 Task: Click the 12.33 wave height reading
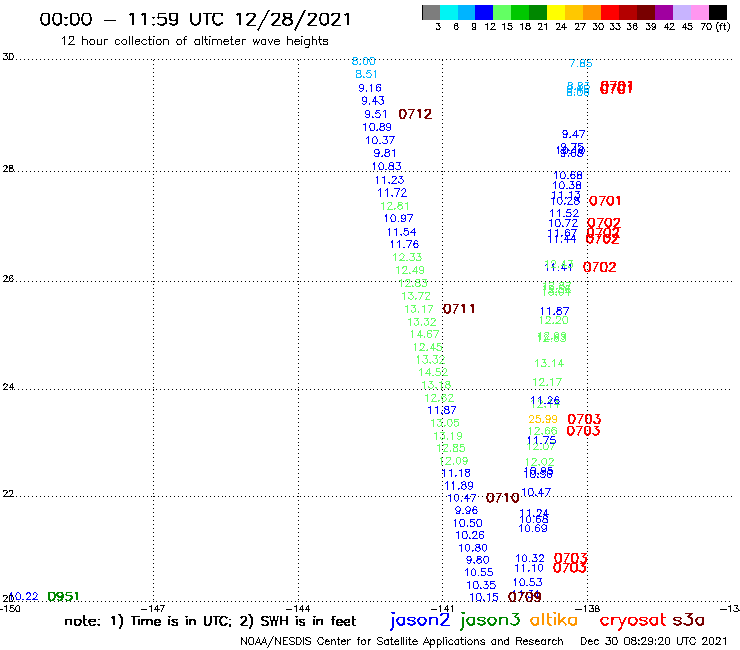coord(407,258)
